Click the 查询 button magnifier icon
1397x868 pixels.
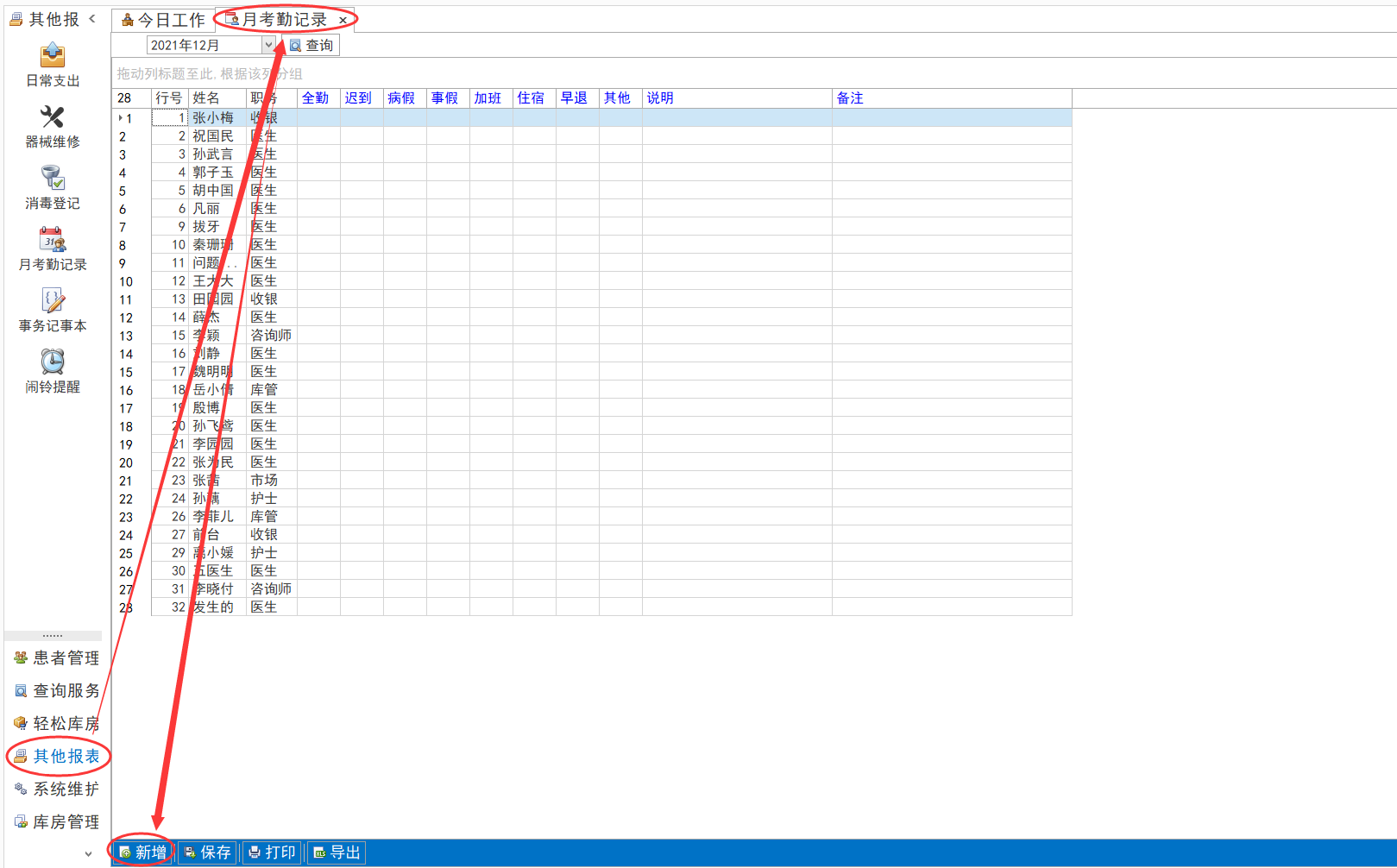pyautogui.click(x=295, y=46)
